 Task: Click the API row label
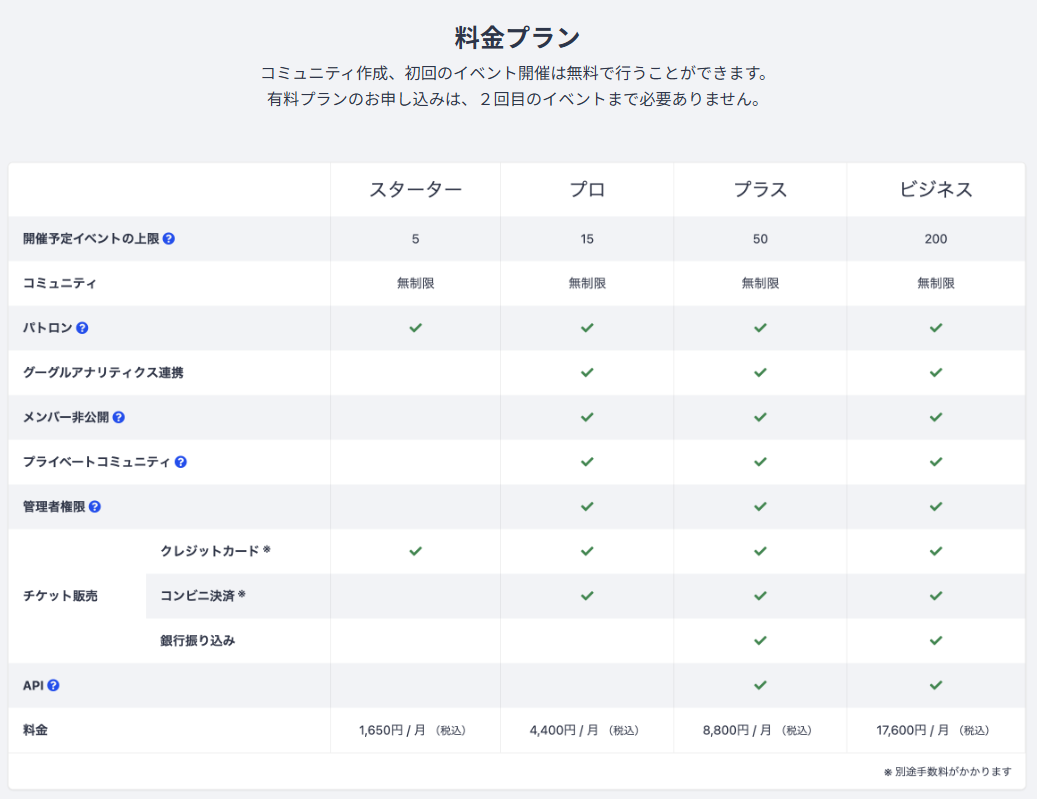coord(33,685)
